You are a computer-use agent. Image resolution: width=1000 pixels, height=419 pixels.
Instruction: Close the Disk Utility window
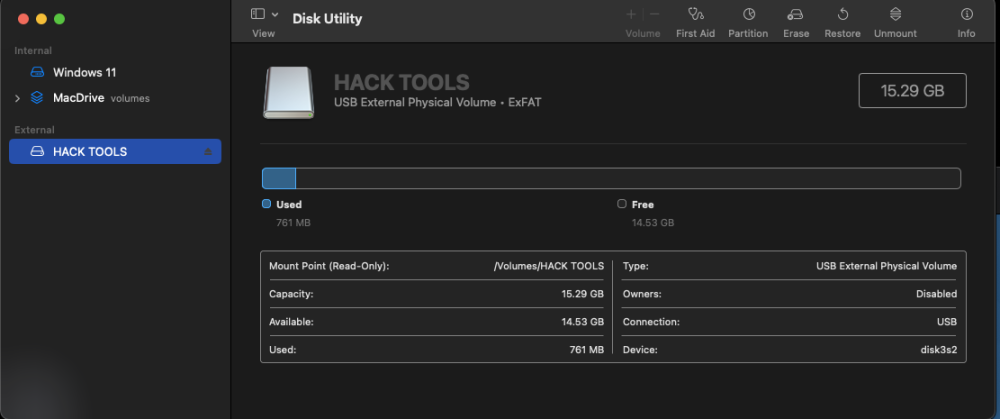click(x=24, y=18)
